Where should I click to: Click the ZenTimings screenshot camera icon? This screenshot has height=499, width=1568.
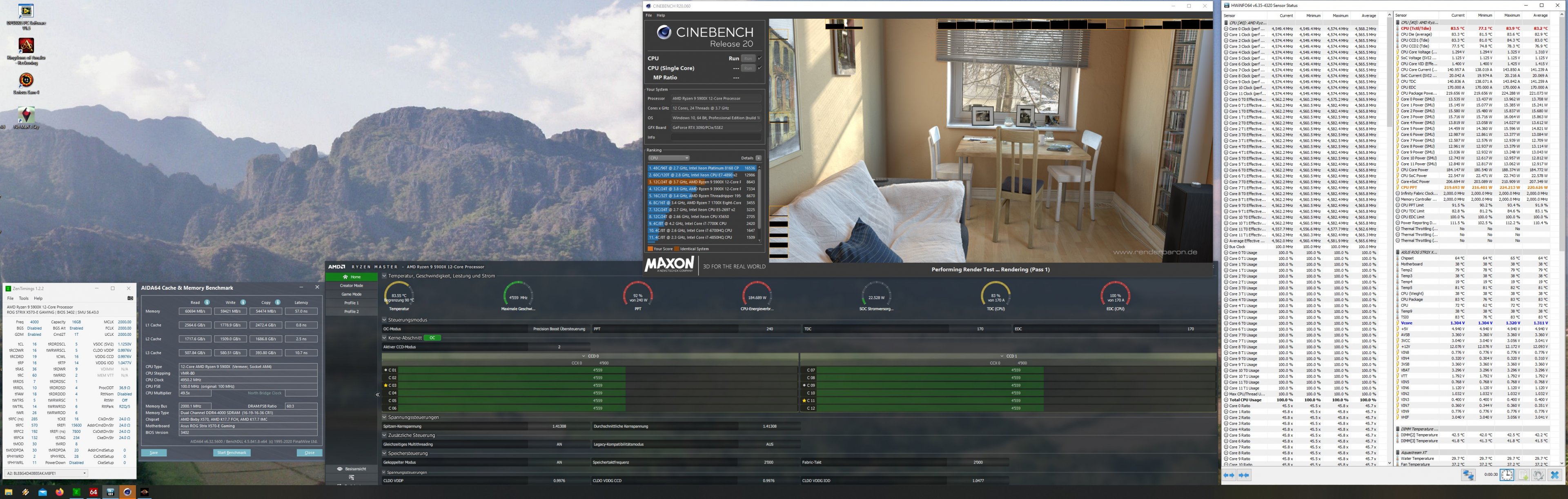point(130,298)
